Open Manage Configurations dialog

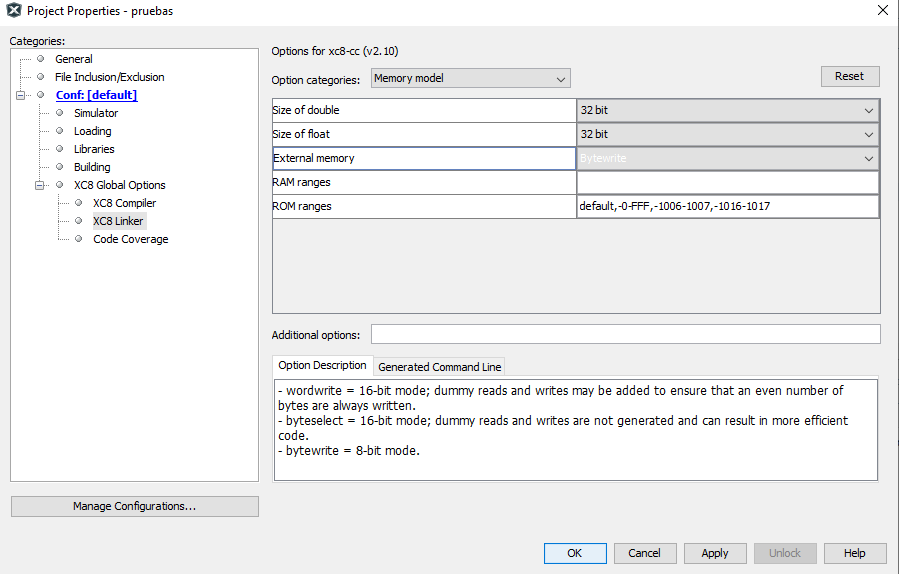click(x=135, y=506)
